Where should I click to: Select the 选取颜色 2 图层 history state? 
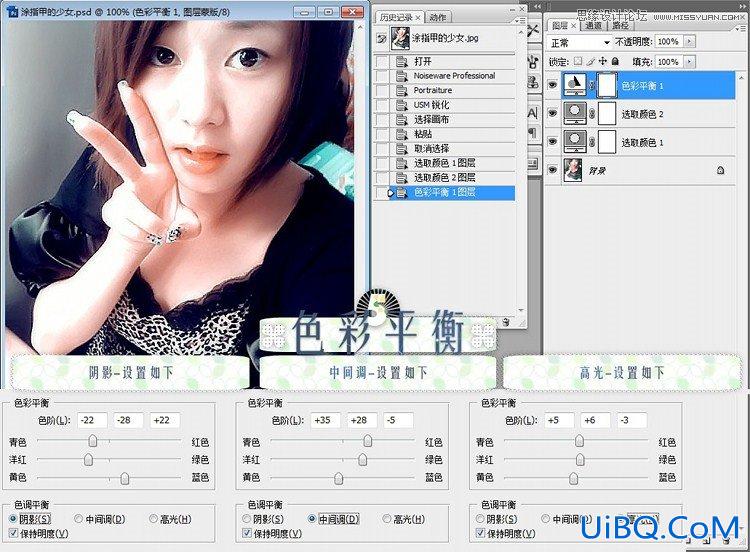(x=453, y=177)
